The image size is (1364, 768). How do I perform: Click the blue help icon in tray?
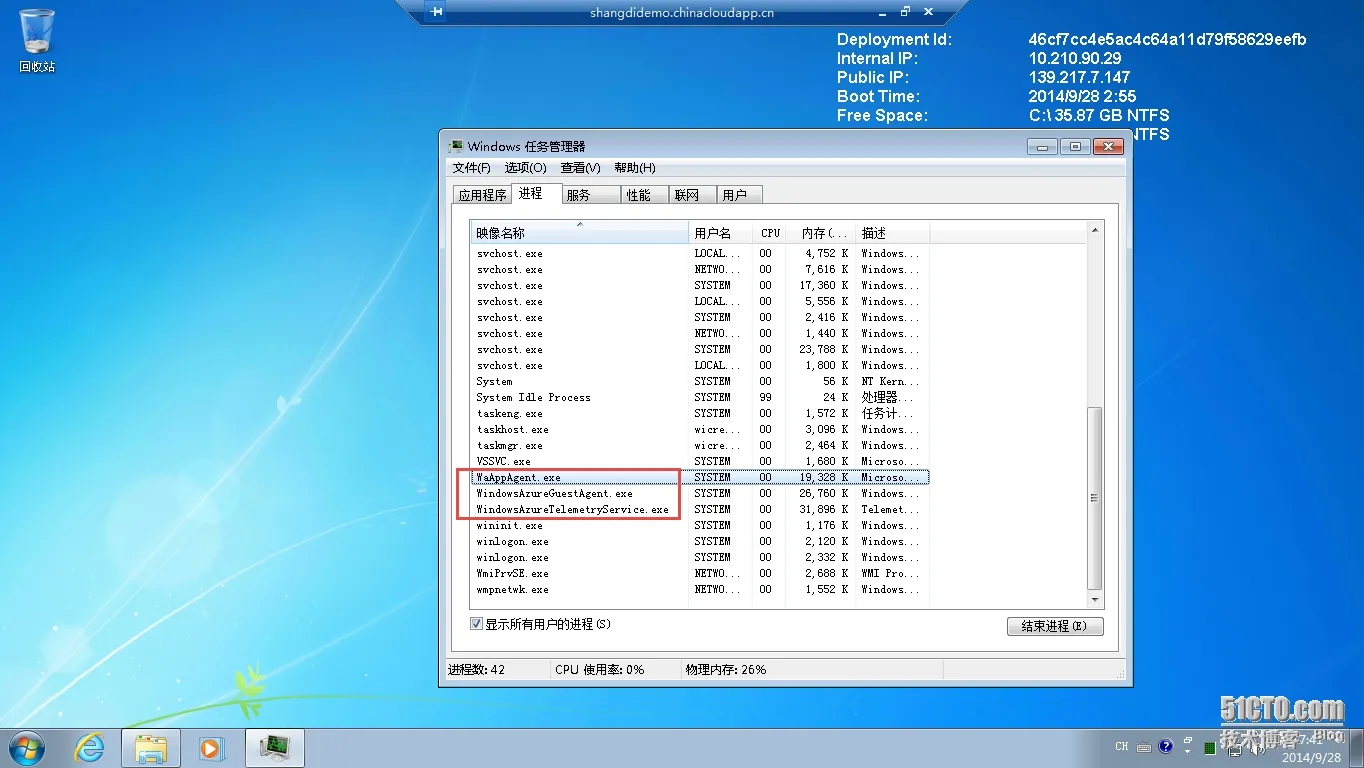[x=1165, y=746]
